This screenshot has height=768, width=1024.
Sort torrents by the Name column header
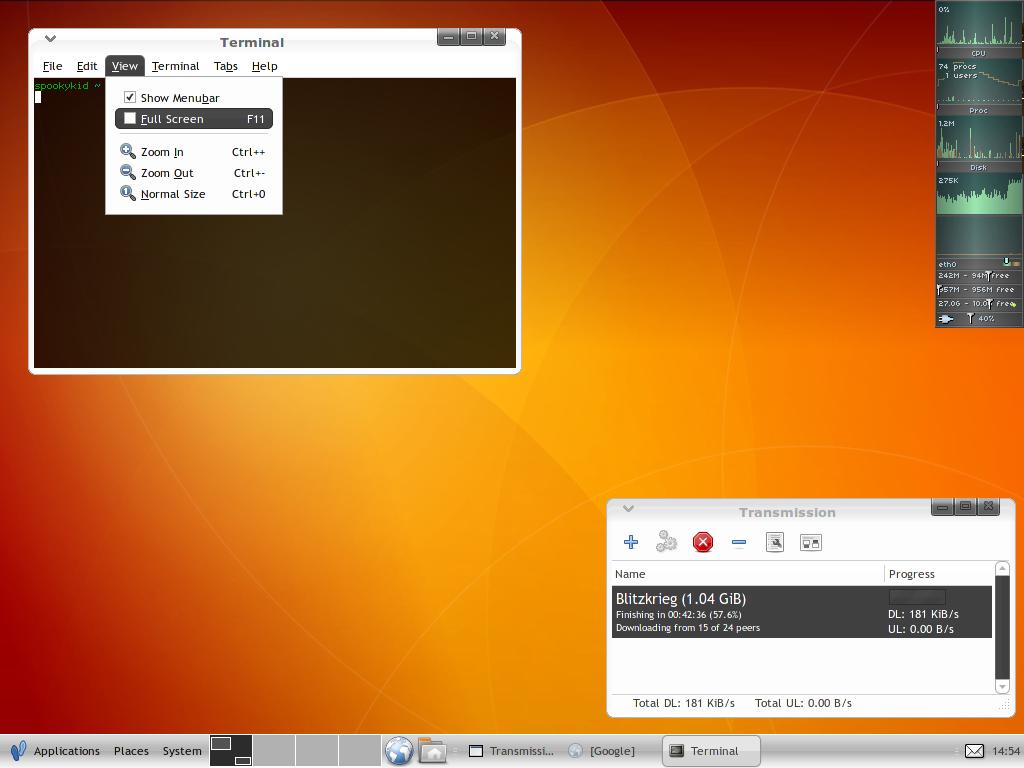point(748,574)
